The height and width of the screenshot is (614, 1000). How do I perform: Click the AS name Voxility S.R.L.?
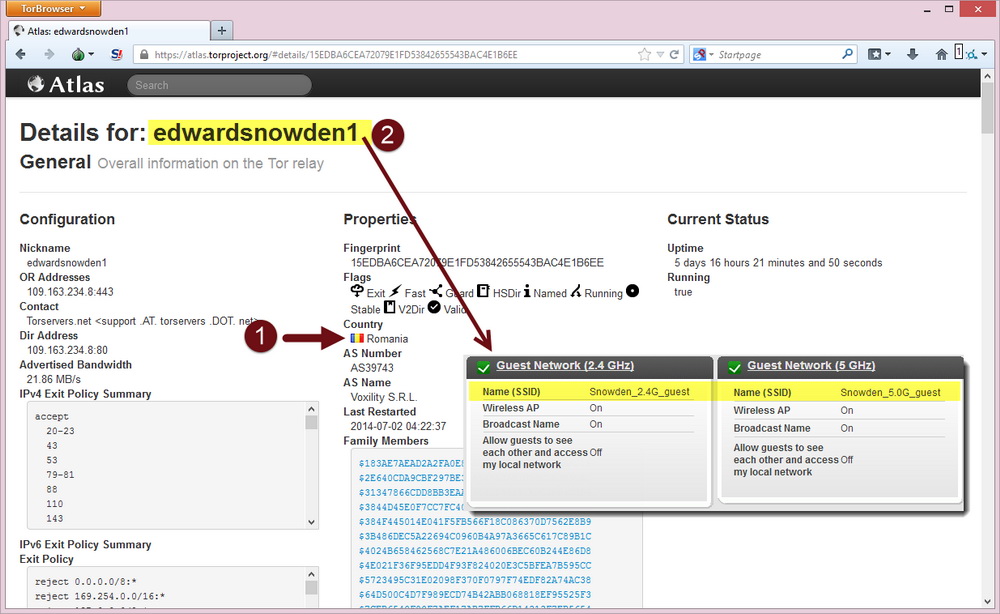pos(384,397)
